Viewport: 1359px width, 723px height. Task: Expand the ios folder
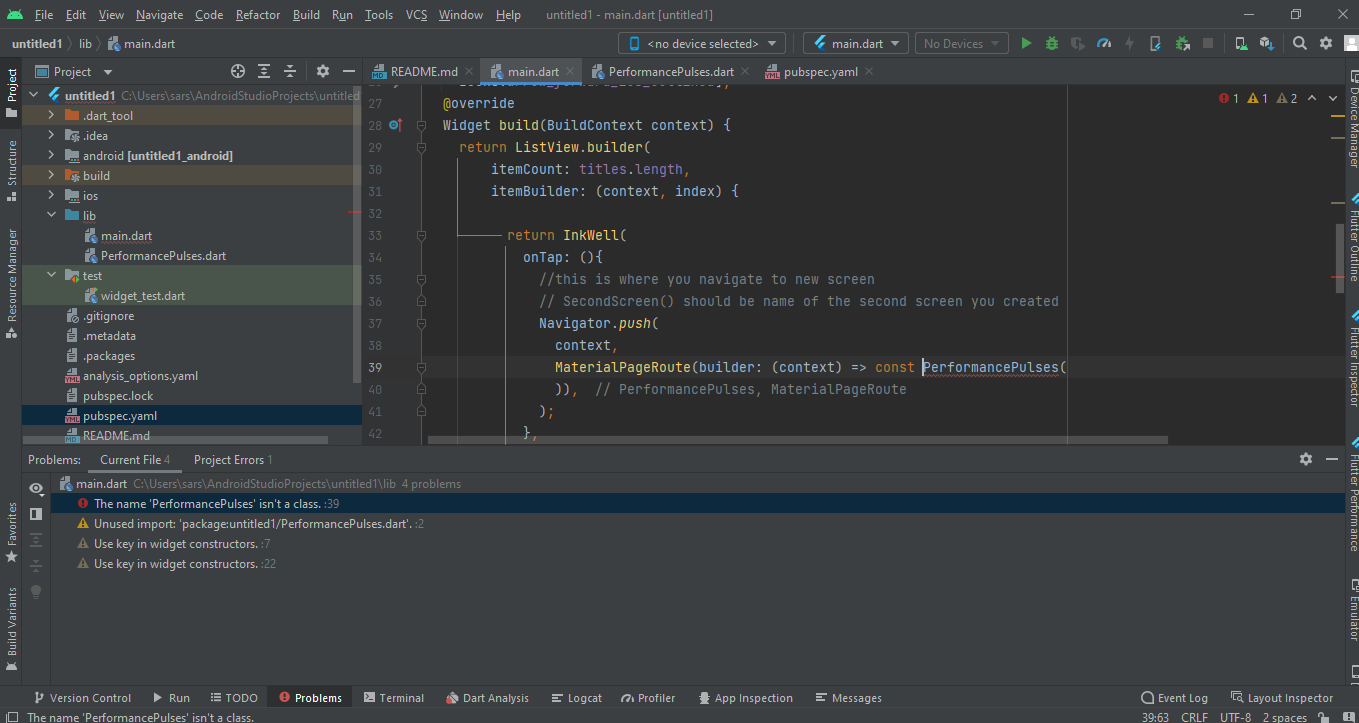tap(51, 195)
